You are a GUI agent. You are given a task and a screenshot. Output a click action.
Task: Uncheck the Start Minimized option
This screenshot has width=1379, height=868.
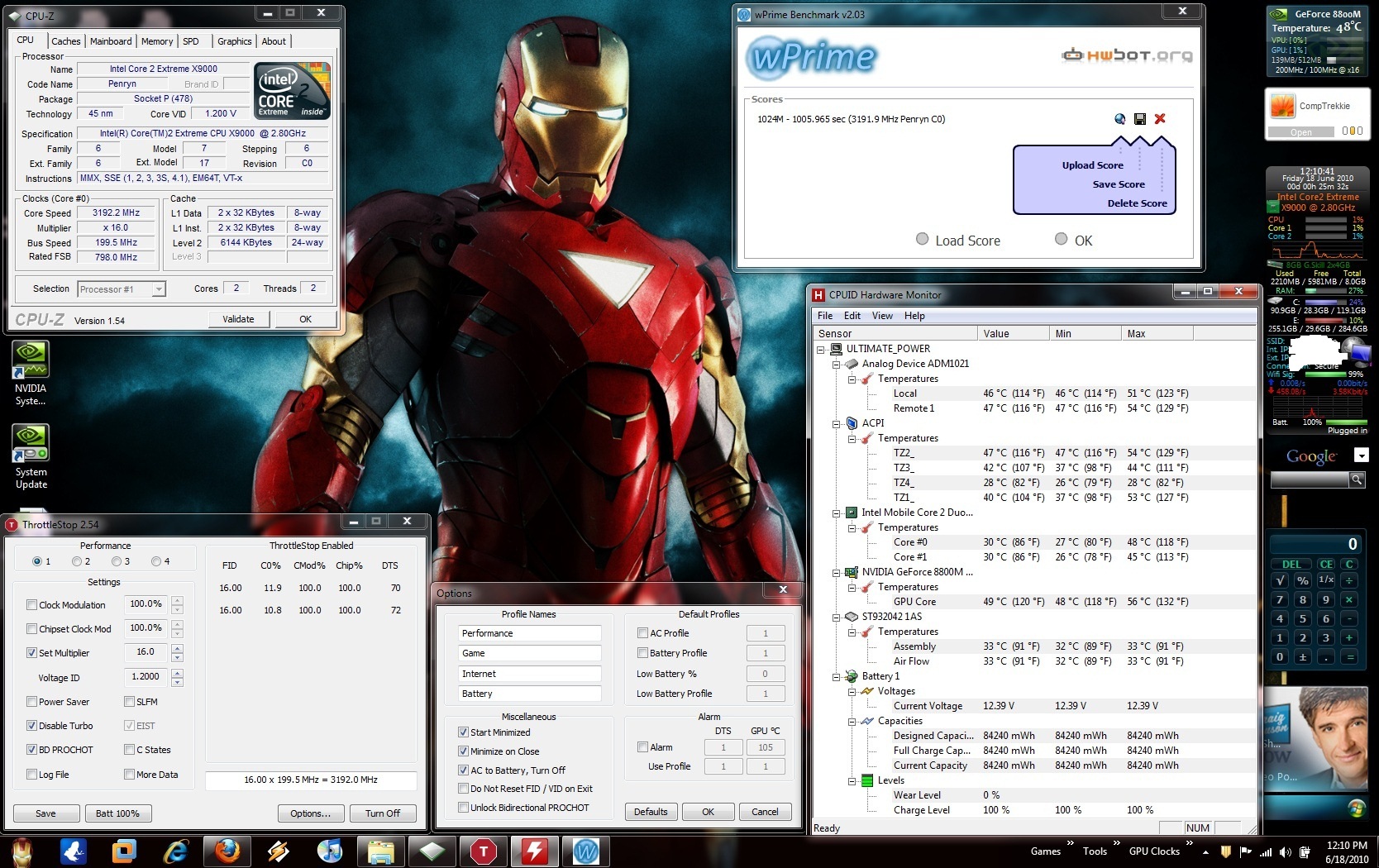coord(463,732)
